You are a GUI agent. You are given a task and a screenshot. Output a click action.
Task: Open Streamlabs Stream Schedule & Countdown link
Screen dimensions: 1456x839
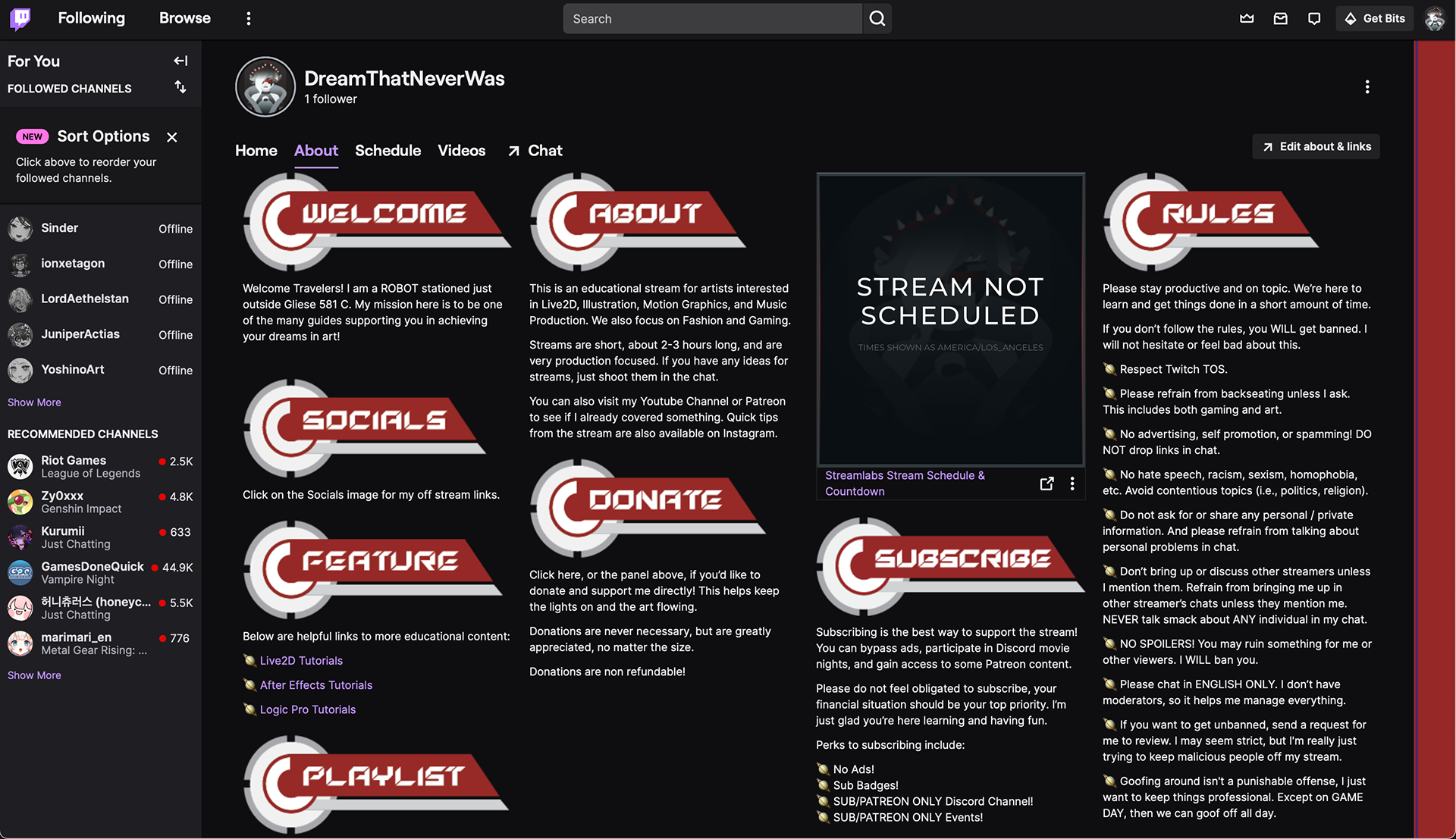pos(905,484)
